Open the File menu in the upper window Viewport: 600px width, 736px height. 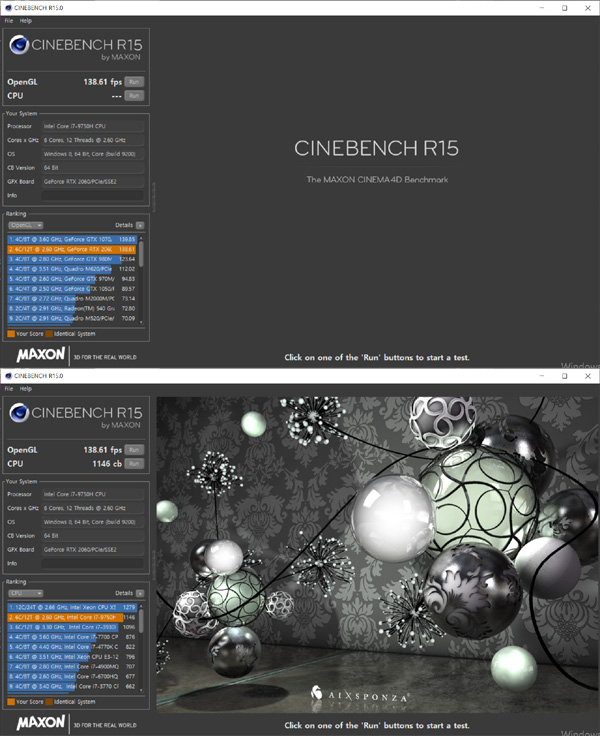coord(9,21)
